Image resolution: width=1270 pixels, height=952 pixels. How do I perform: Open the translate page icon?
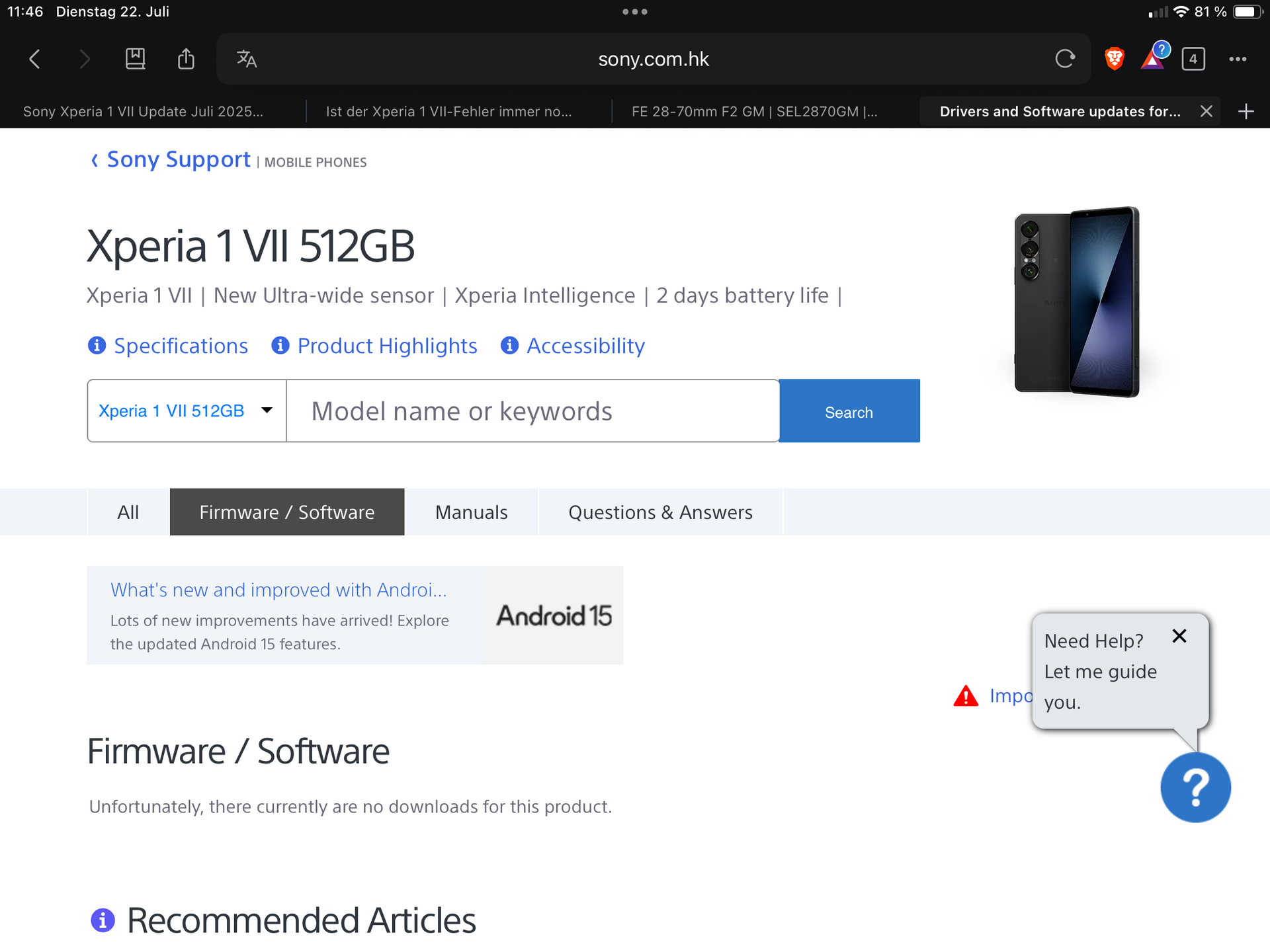point(247,59)
